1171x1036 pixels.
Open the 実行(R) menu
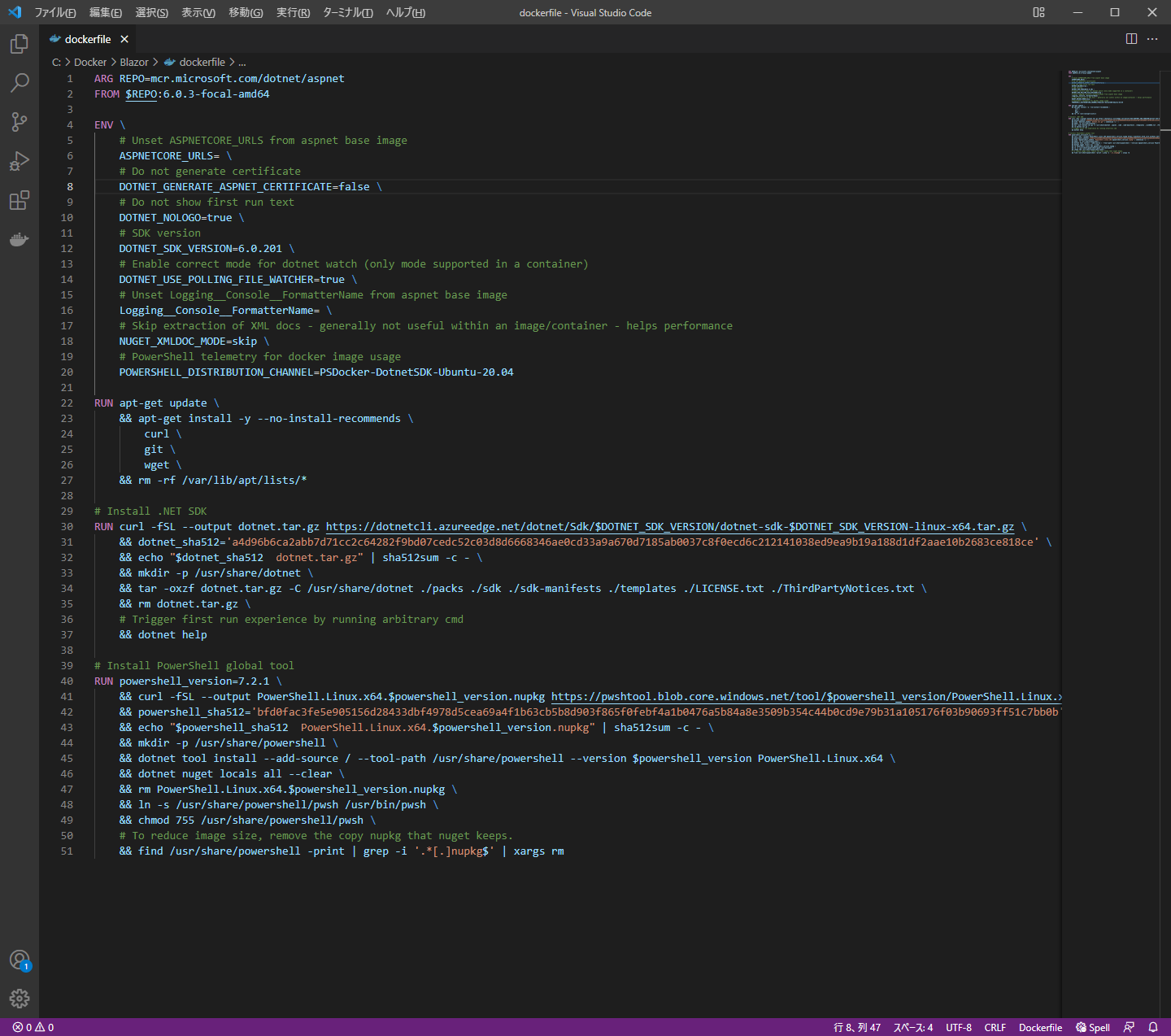coord(294,12)
